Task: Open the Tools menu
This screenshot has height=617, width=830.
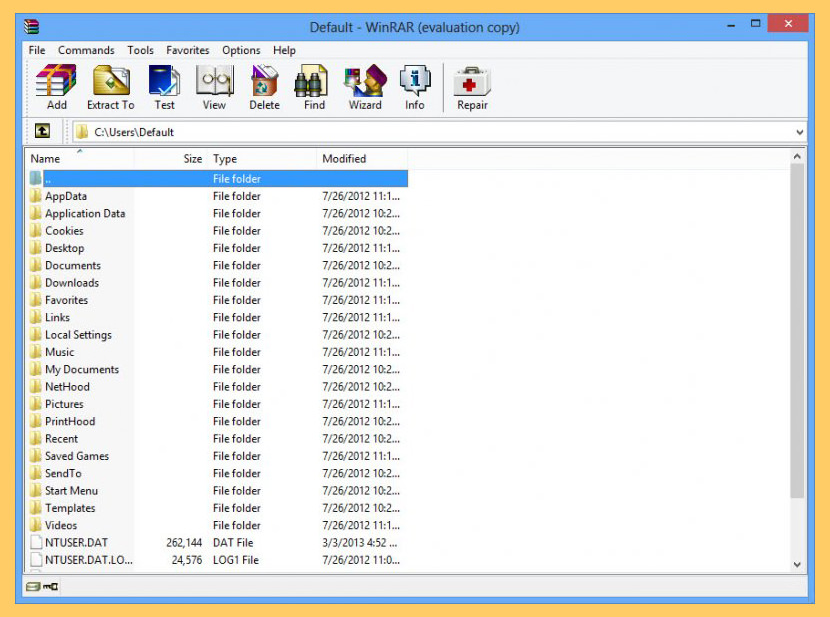Action: tap(140, 50)
